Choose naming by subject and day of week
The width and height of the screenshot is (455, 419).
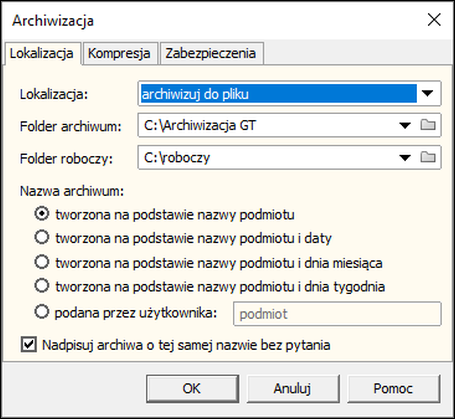42,286
